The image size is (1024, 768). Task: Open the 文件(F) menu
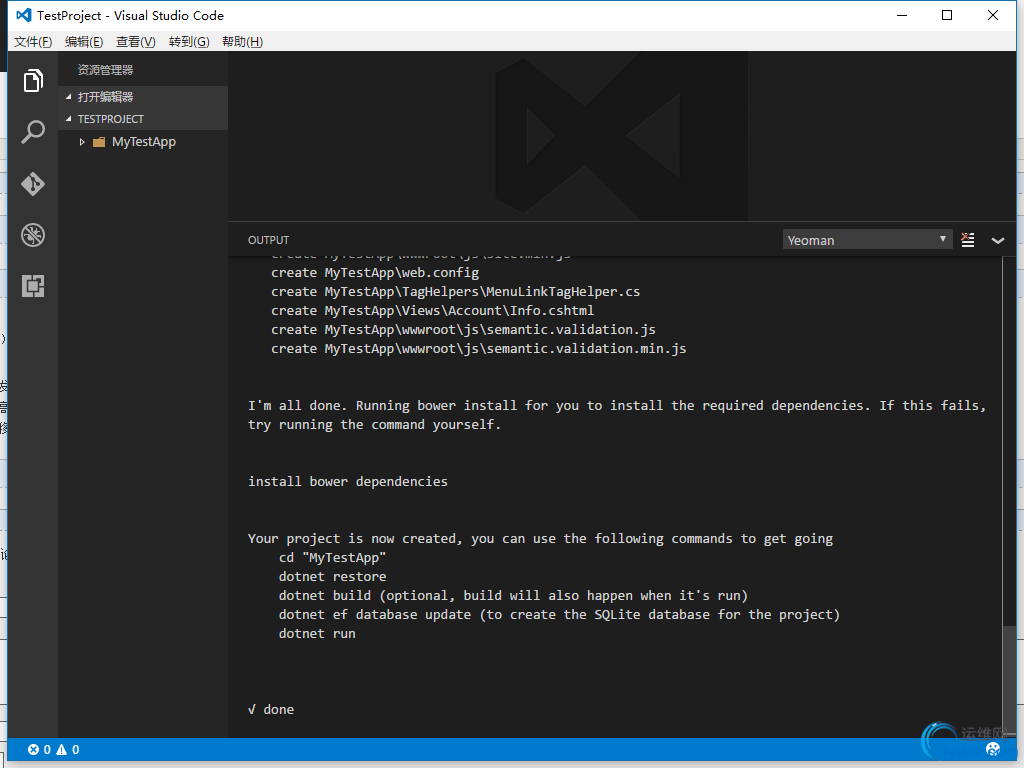33,42
